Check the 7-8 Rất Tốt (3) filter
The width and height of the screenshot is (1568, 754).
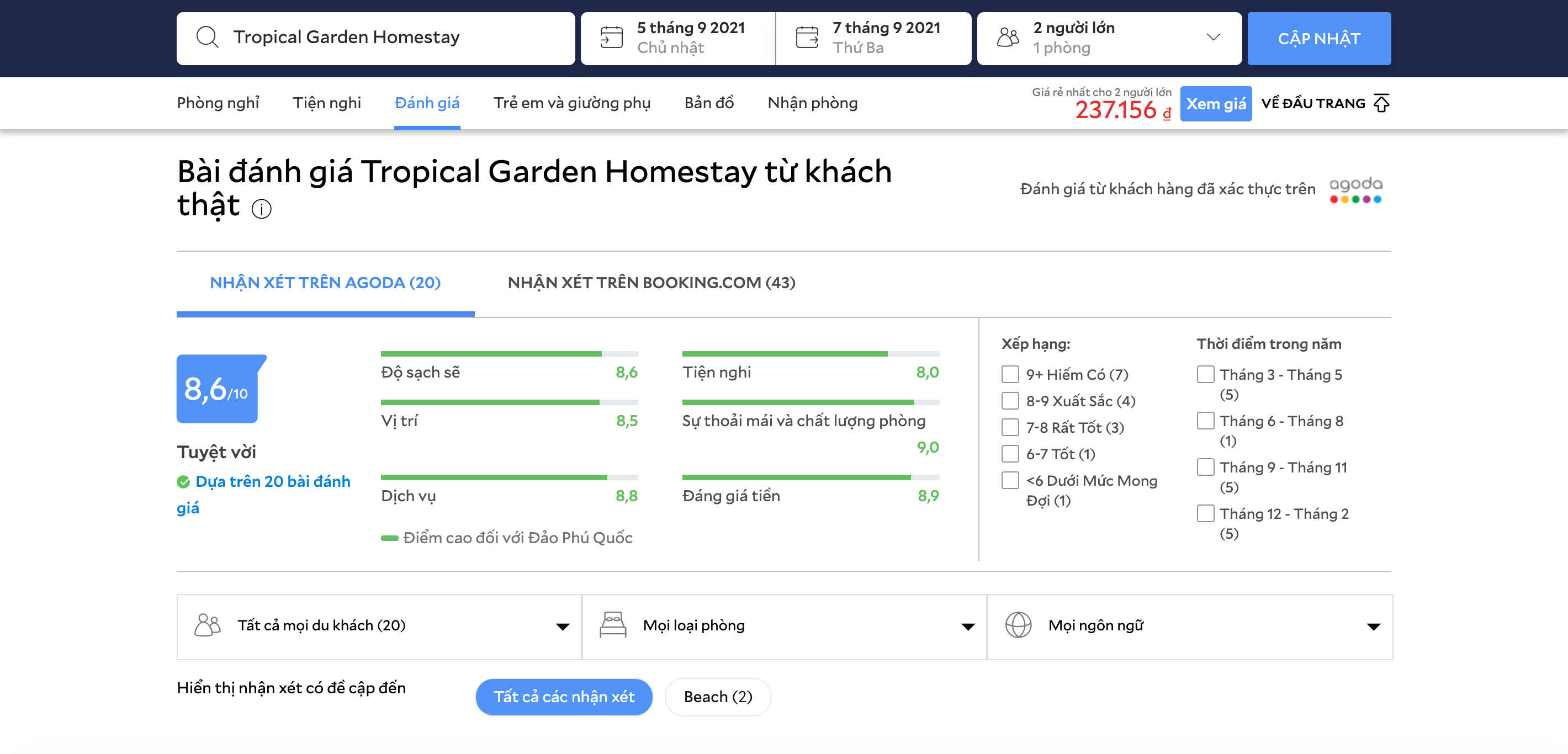(x=1010, y=427)
